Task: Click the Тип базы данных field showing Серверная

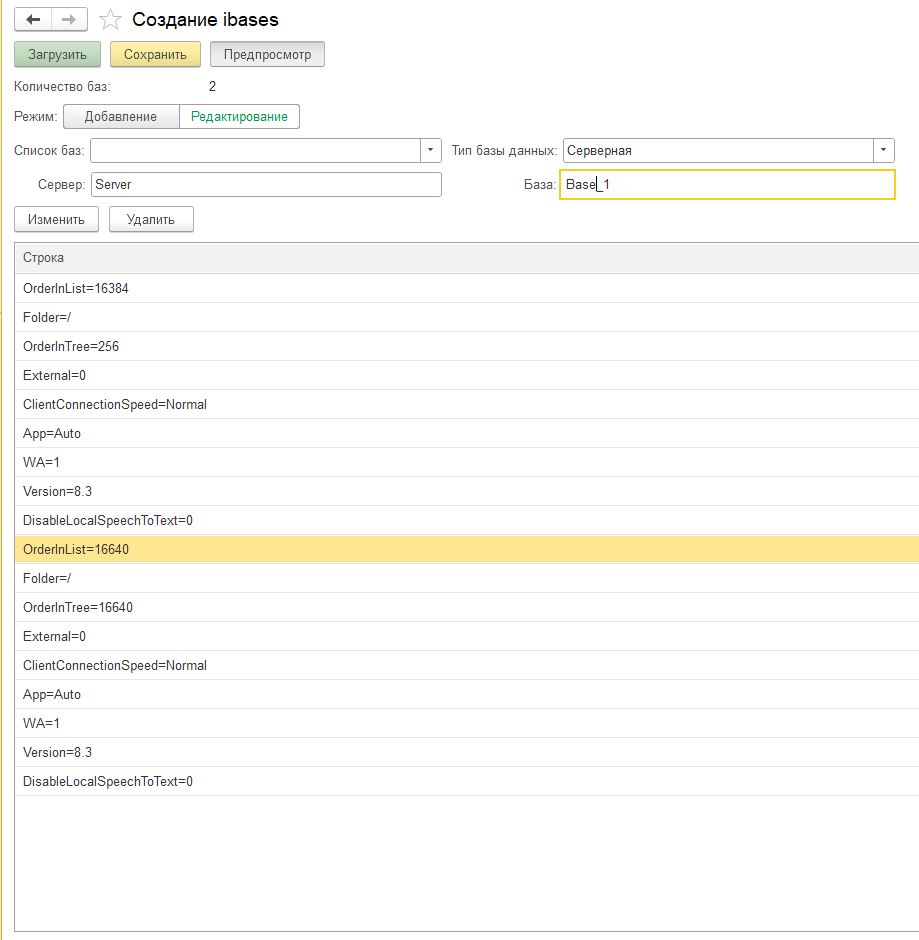Action: pos(718,150)
